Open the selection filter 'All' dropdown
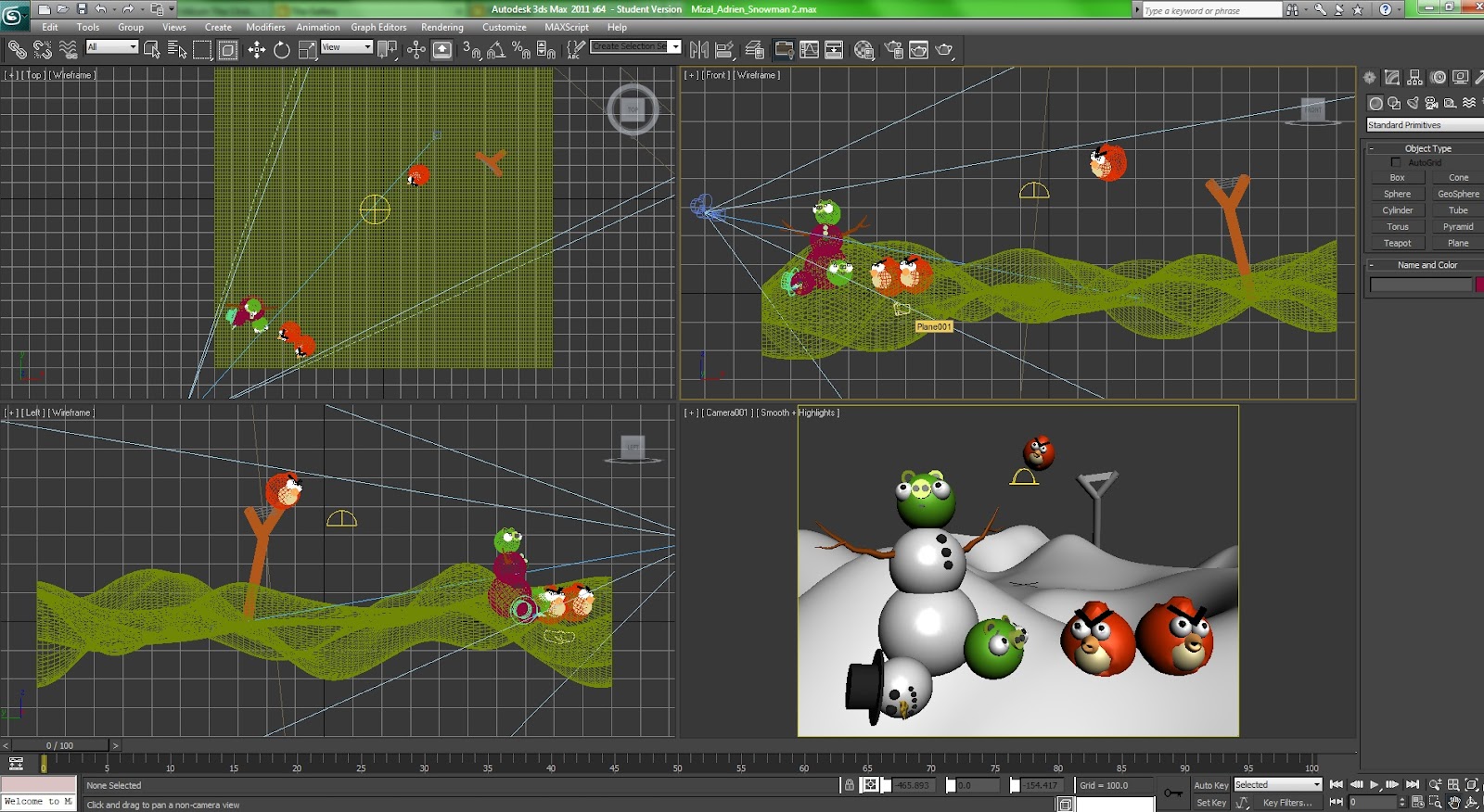The height and width of the screenshot is (812, 1484). point(112,46)
